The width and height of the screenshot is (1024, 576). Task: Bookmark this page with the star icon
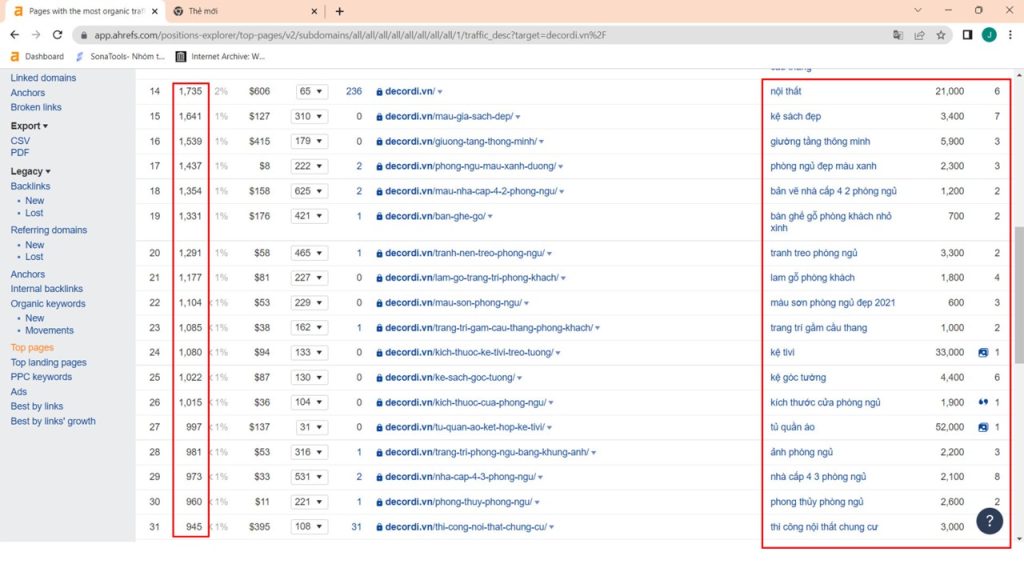click(x=940, y=35)
